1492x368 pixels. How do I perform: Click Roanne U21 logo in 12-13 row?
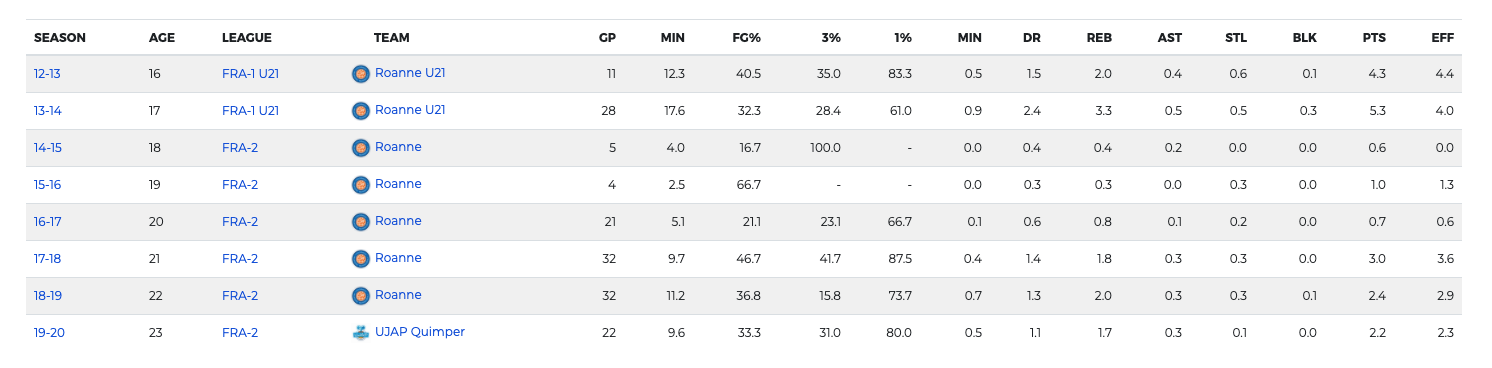click(x=361, y=74)
